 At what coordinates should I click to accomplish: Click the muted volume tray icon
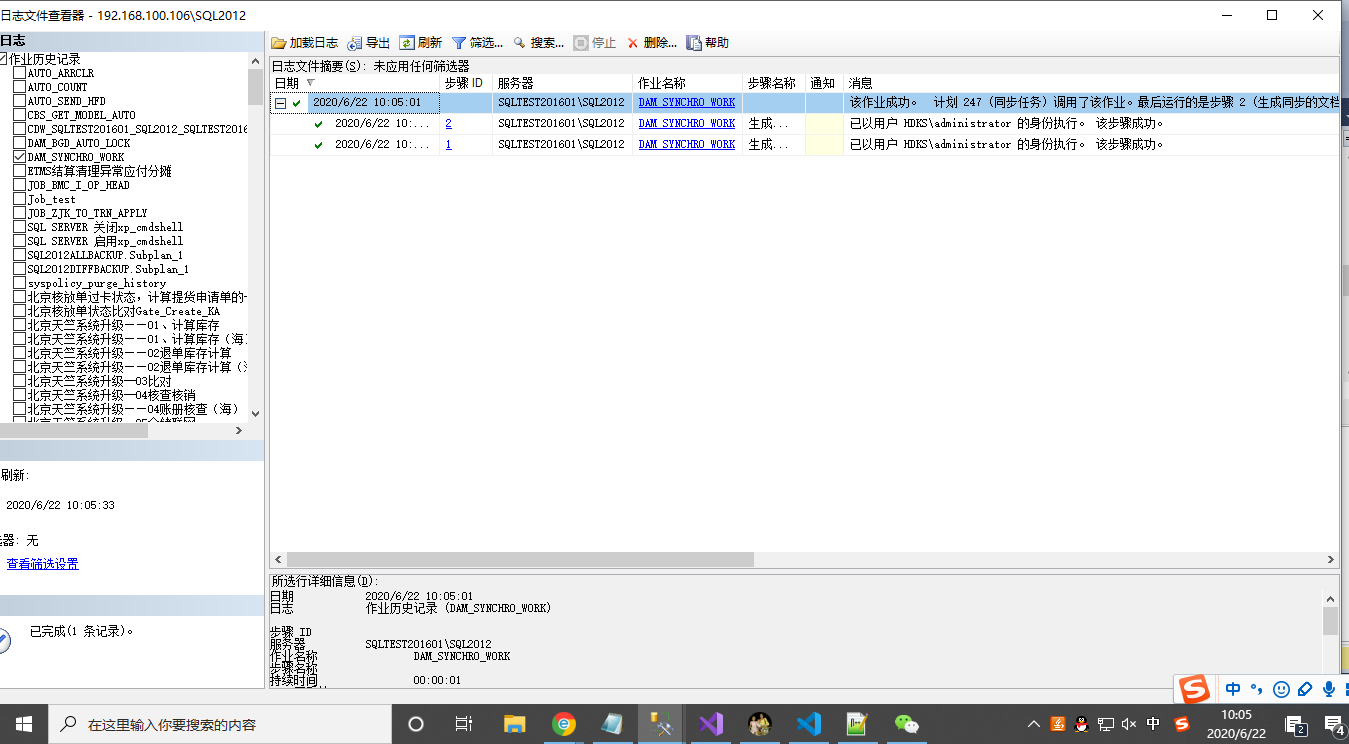coord(1129,724)
